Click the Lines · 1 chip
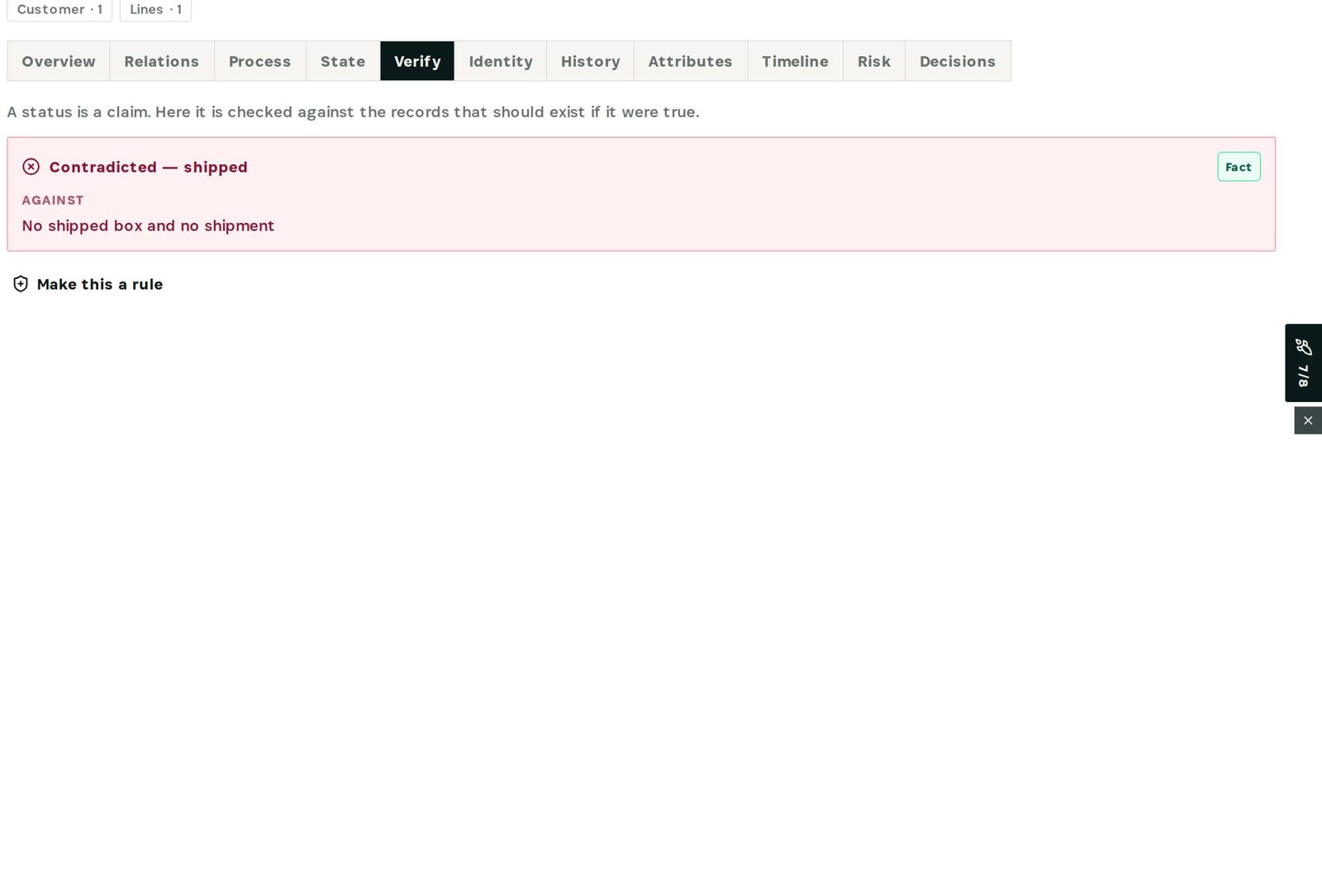 (x=155, y=10)
